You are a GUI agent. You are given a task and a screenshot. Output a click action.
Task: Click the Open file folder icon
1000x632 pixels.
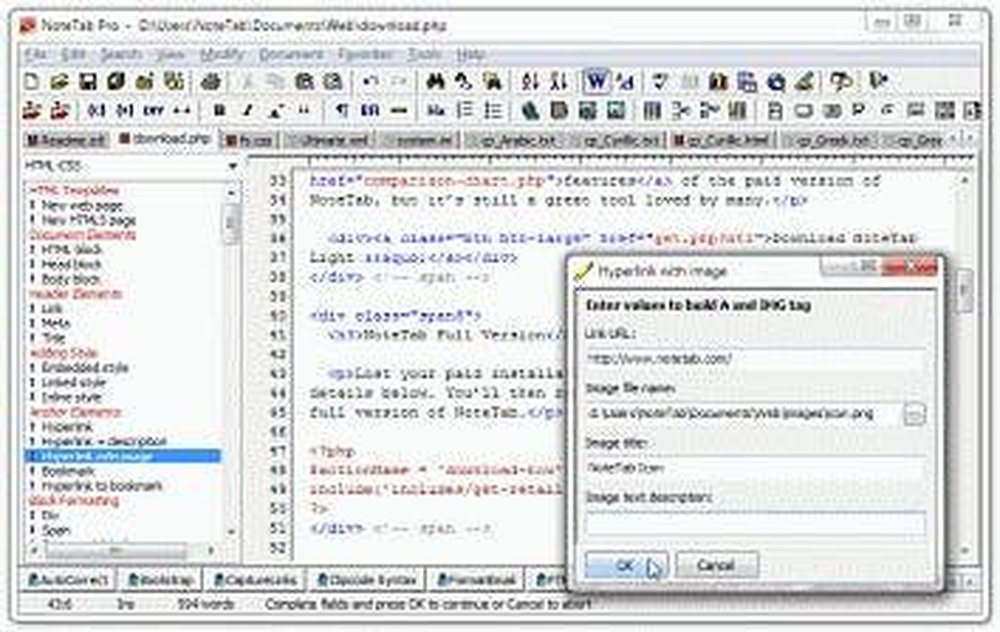(59, 82)
